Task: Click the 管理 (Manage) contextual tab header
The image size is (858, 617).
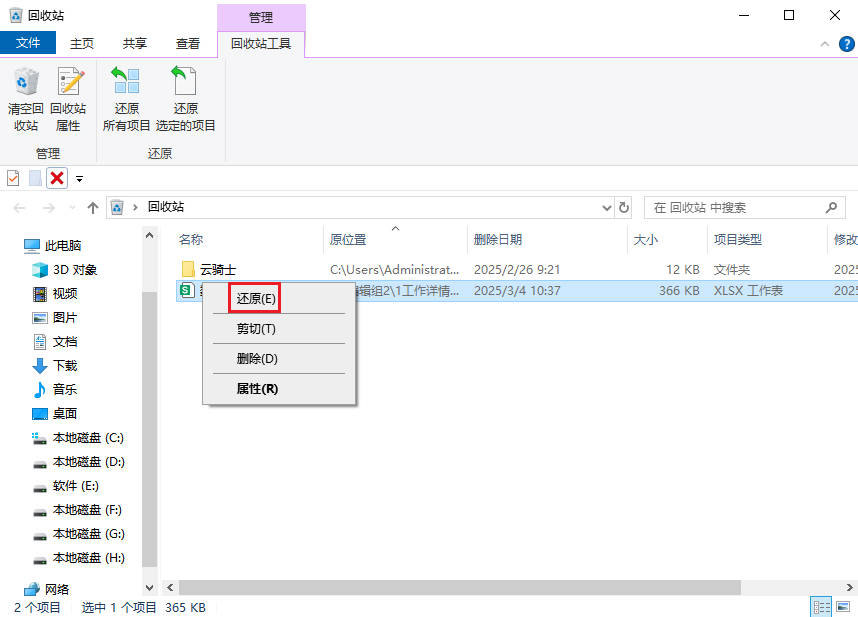Action: [261, 18]
